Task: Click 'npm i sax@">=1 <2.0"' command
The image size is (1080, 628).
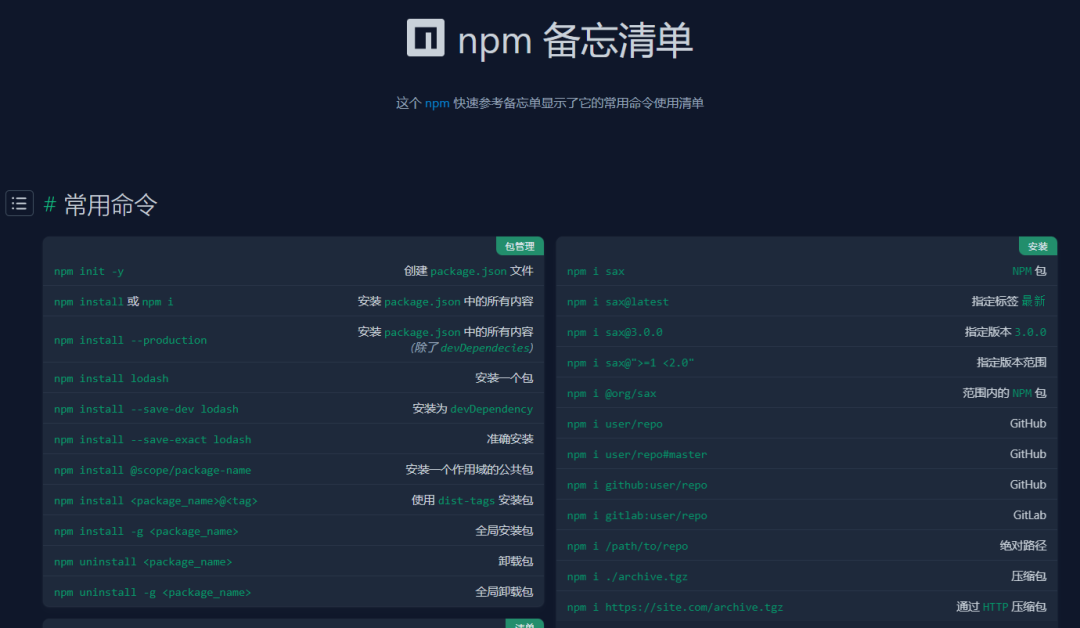Action: [x=630, y=363]
